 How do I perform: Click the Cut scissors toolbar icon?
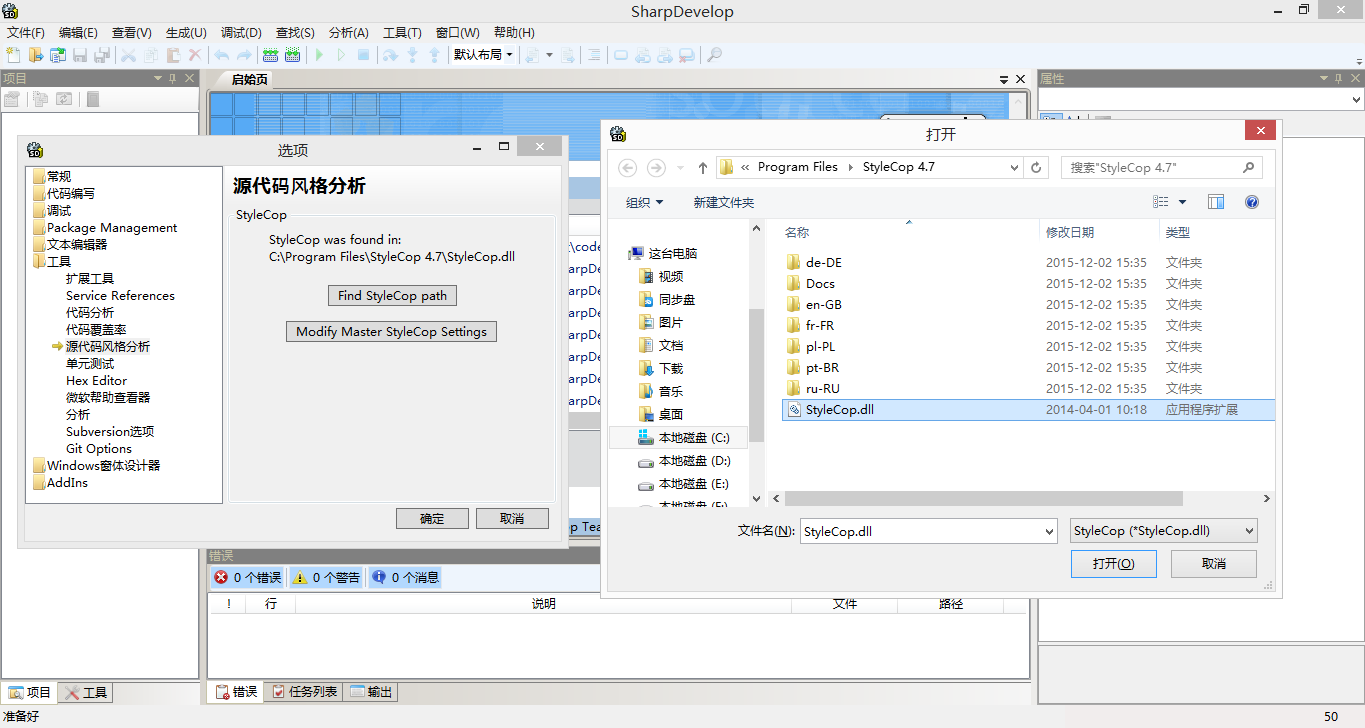(129, 55)
